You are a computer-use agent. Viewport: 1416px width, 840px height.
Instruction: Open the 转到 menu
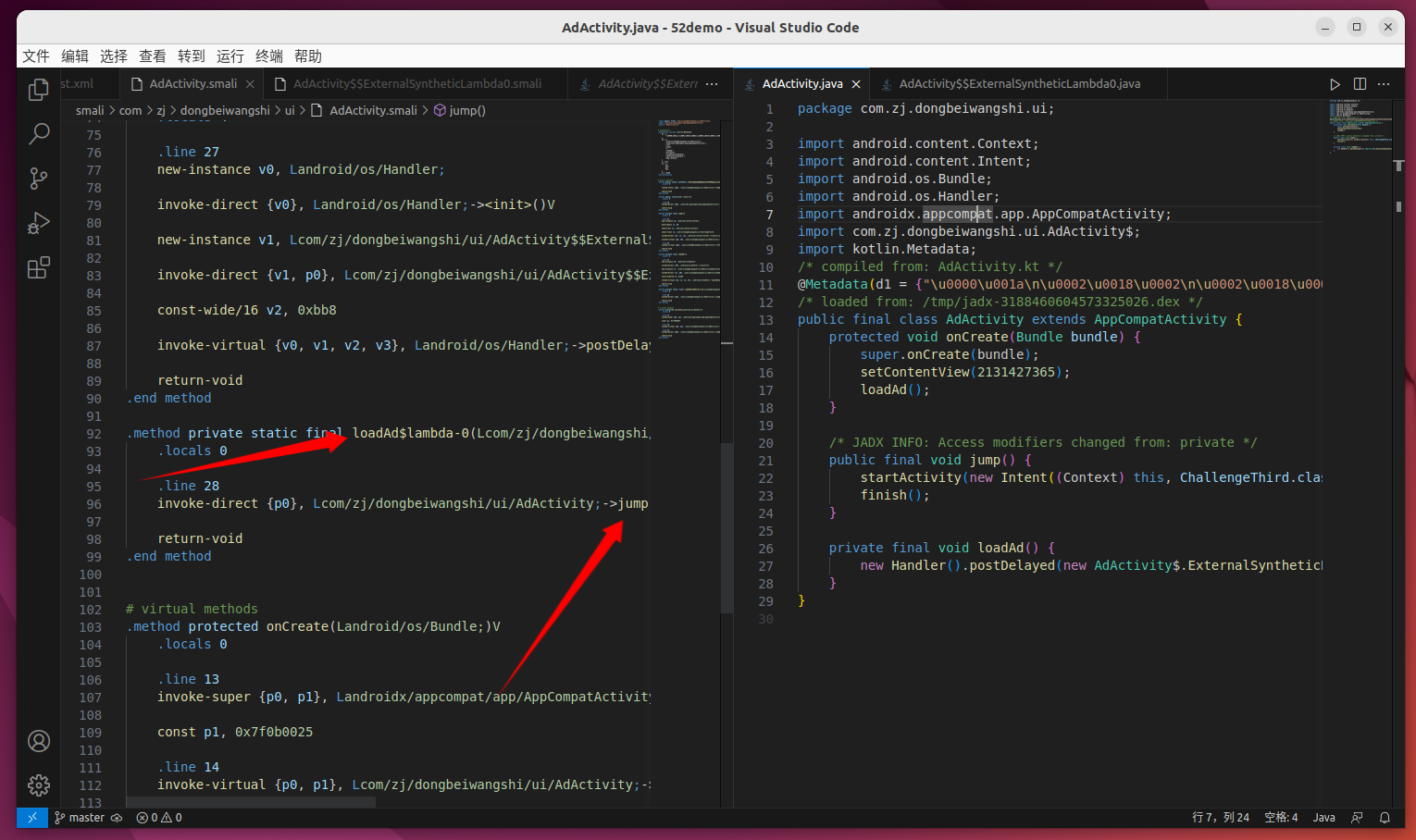[x=192, y=56]
